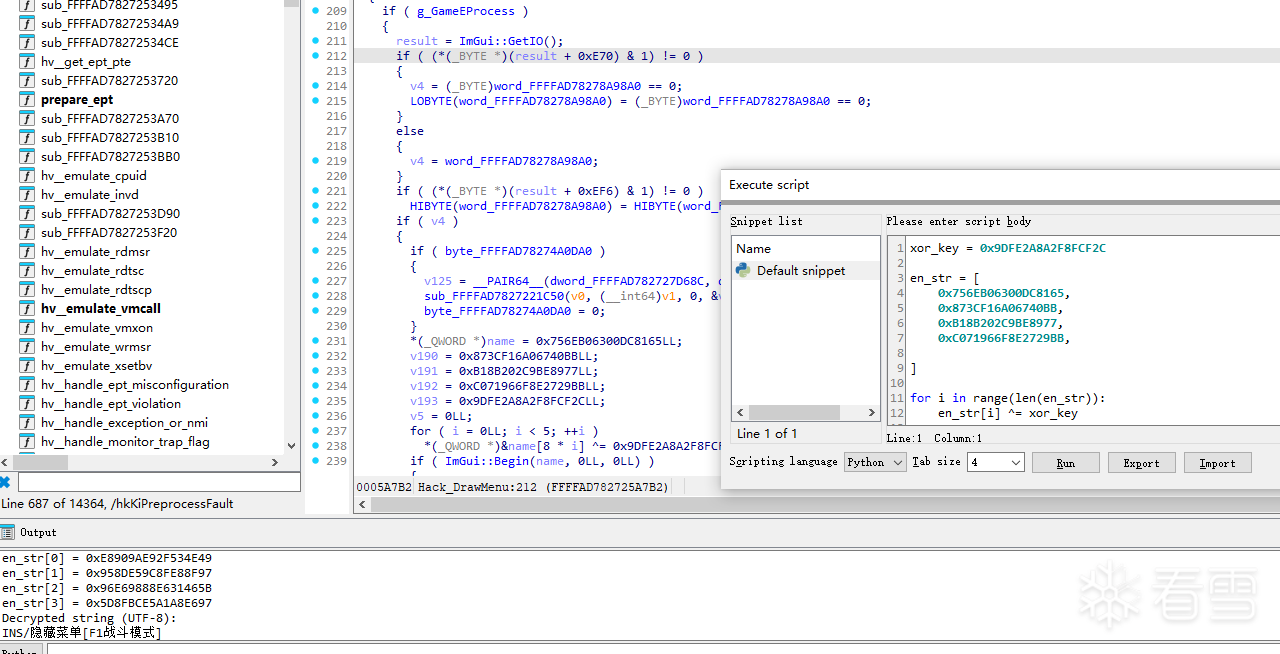Click the function icon beside prepare_ept
This screenshot has width=1280, height=654.
pos(26,100)
